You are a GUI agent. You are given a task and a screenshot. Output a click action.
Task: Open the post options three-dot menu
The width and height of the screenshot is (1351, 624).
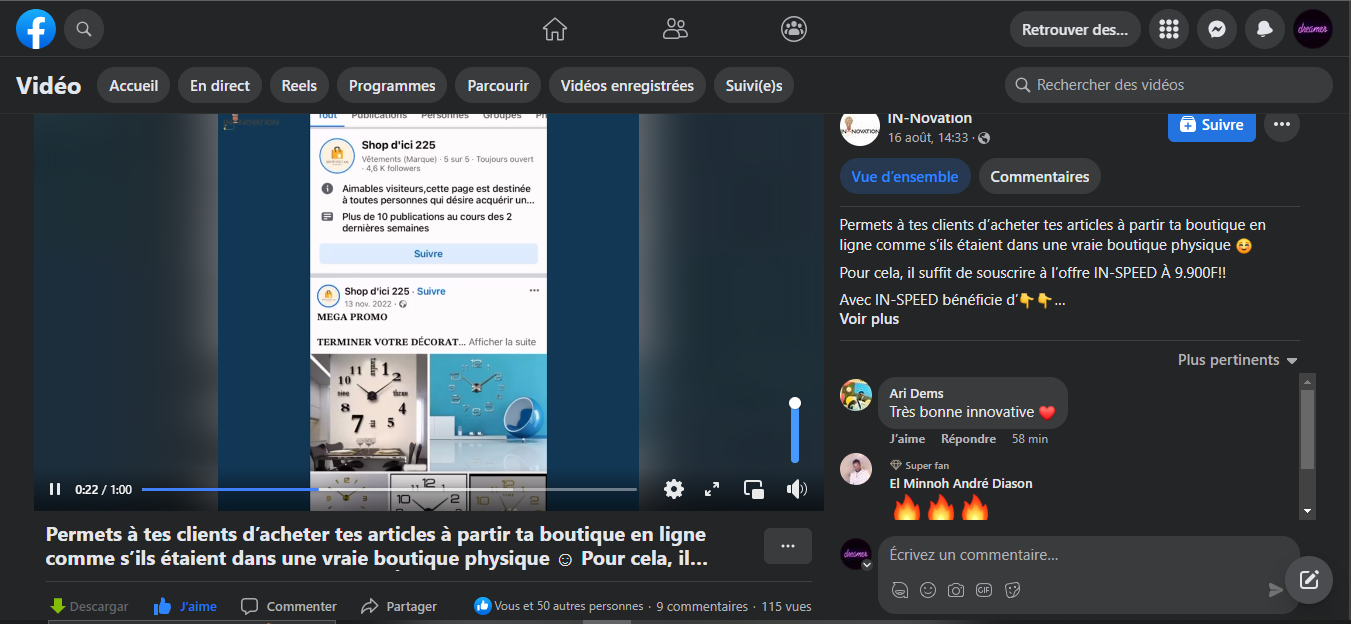[1282, 125]
